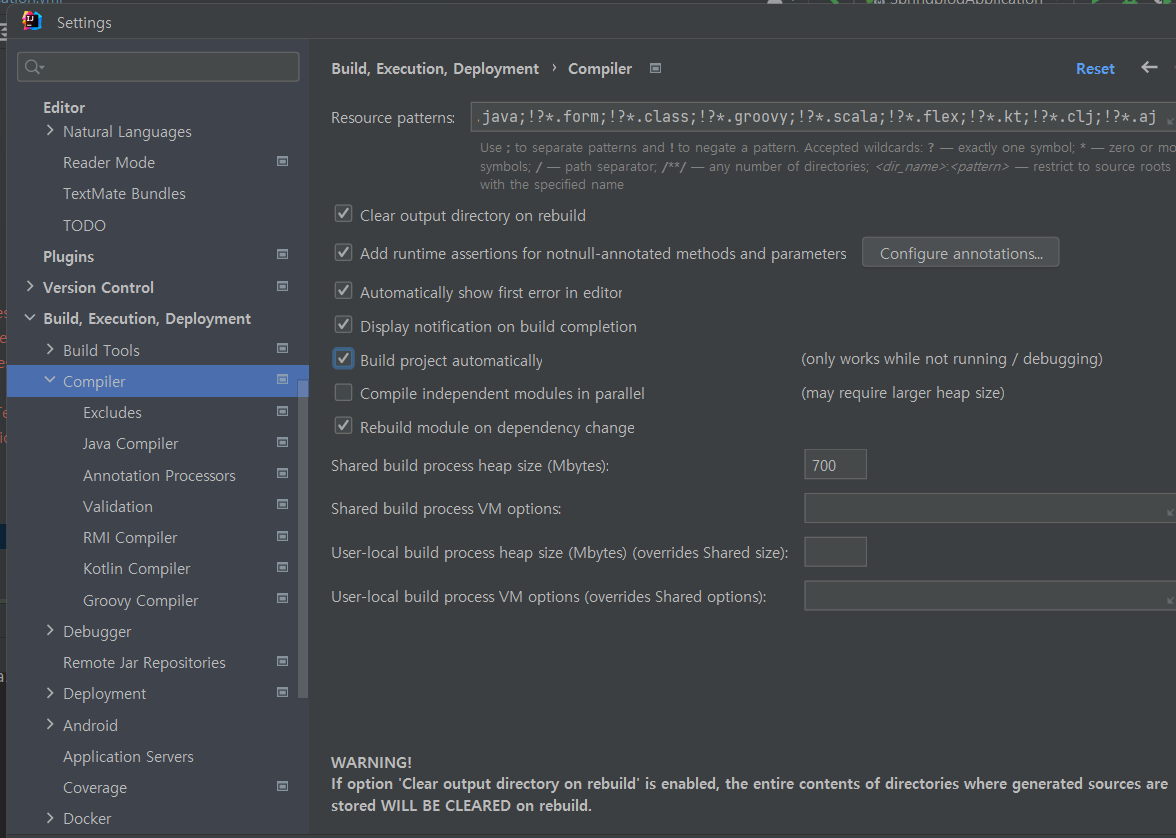Toggle Automatically show first error in editor
The image size is (1176, 838).
[343, 291]
